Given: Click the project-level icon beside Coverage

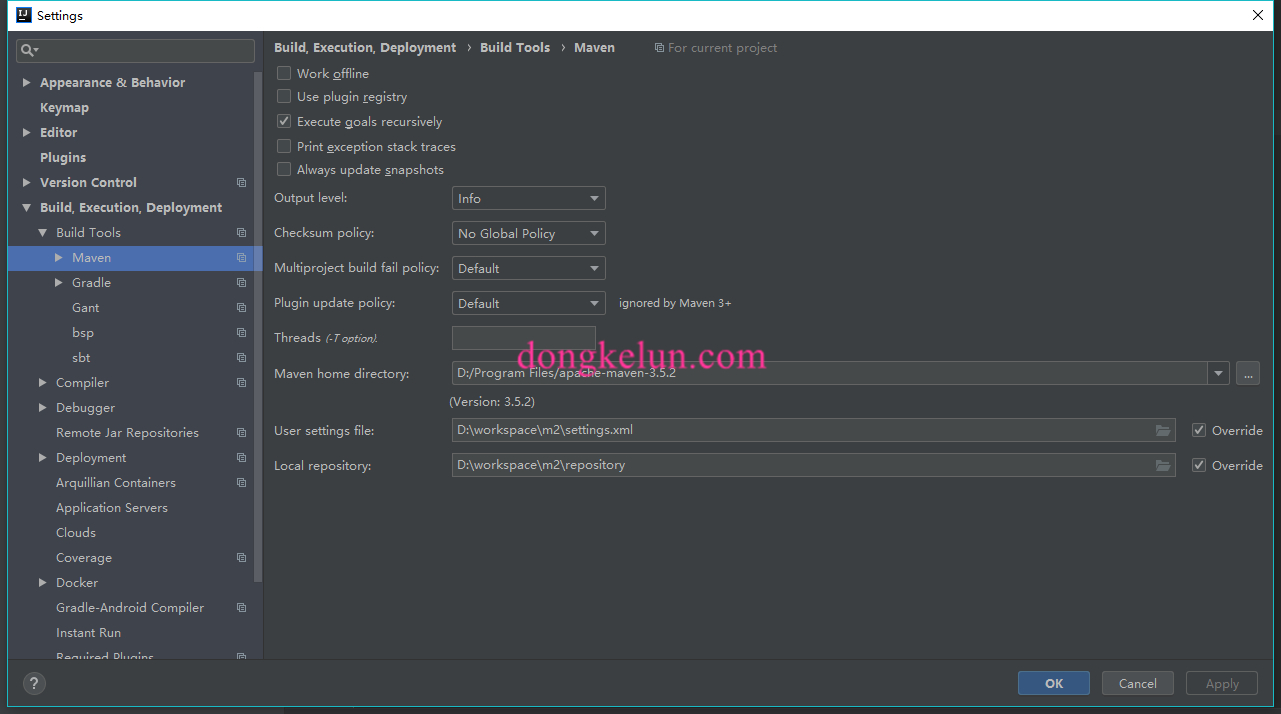Looking at the screenshot, I should click(x=241, y=558).
